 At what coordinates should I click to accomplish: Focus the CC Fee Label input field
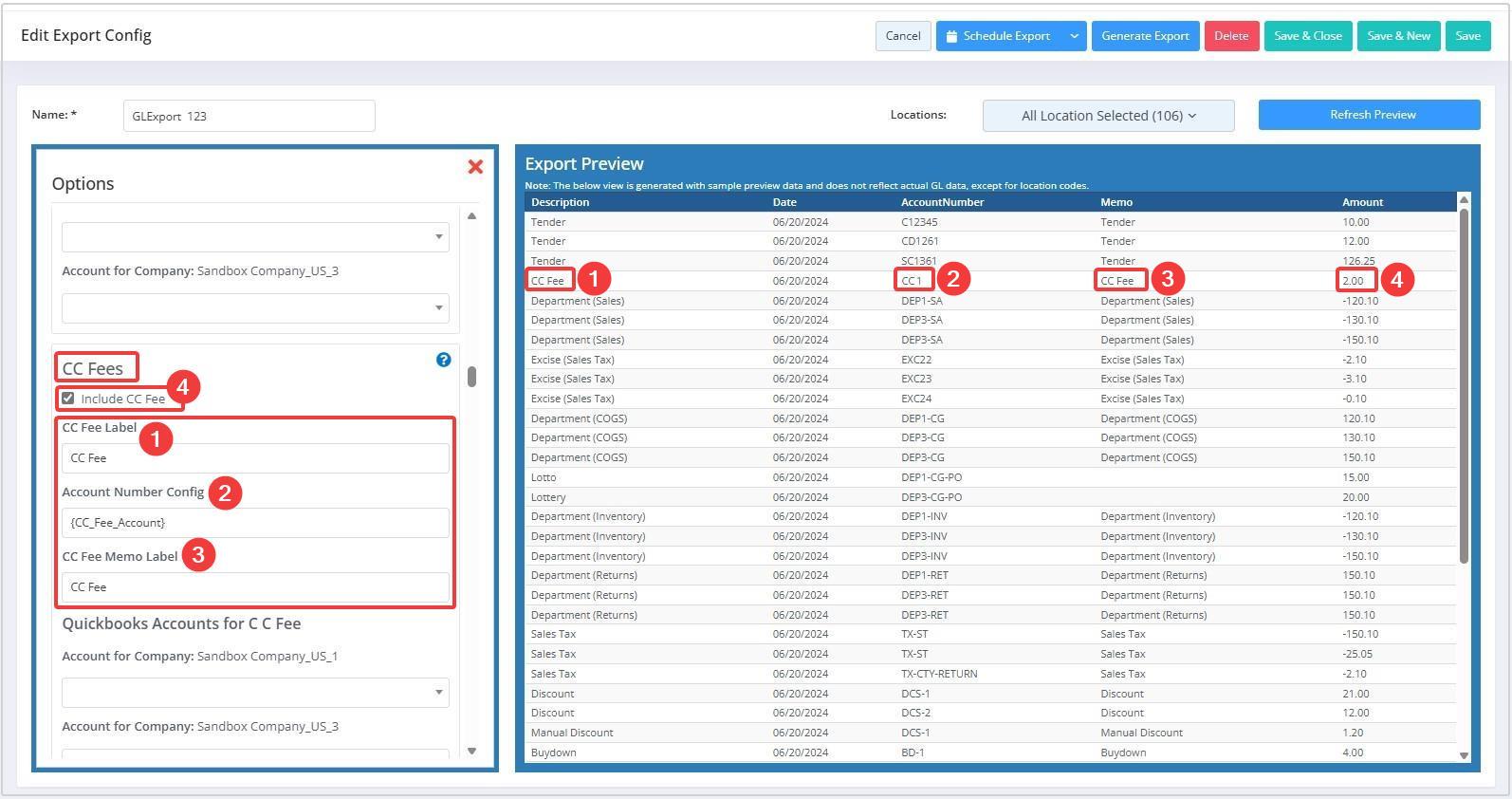tap(255, 458)
